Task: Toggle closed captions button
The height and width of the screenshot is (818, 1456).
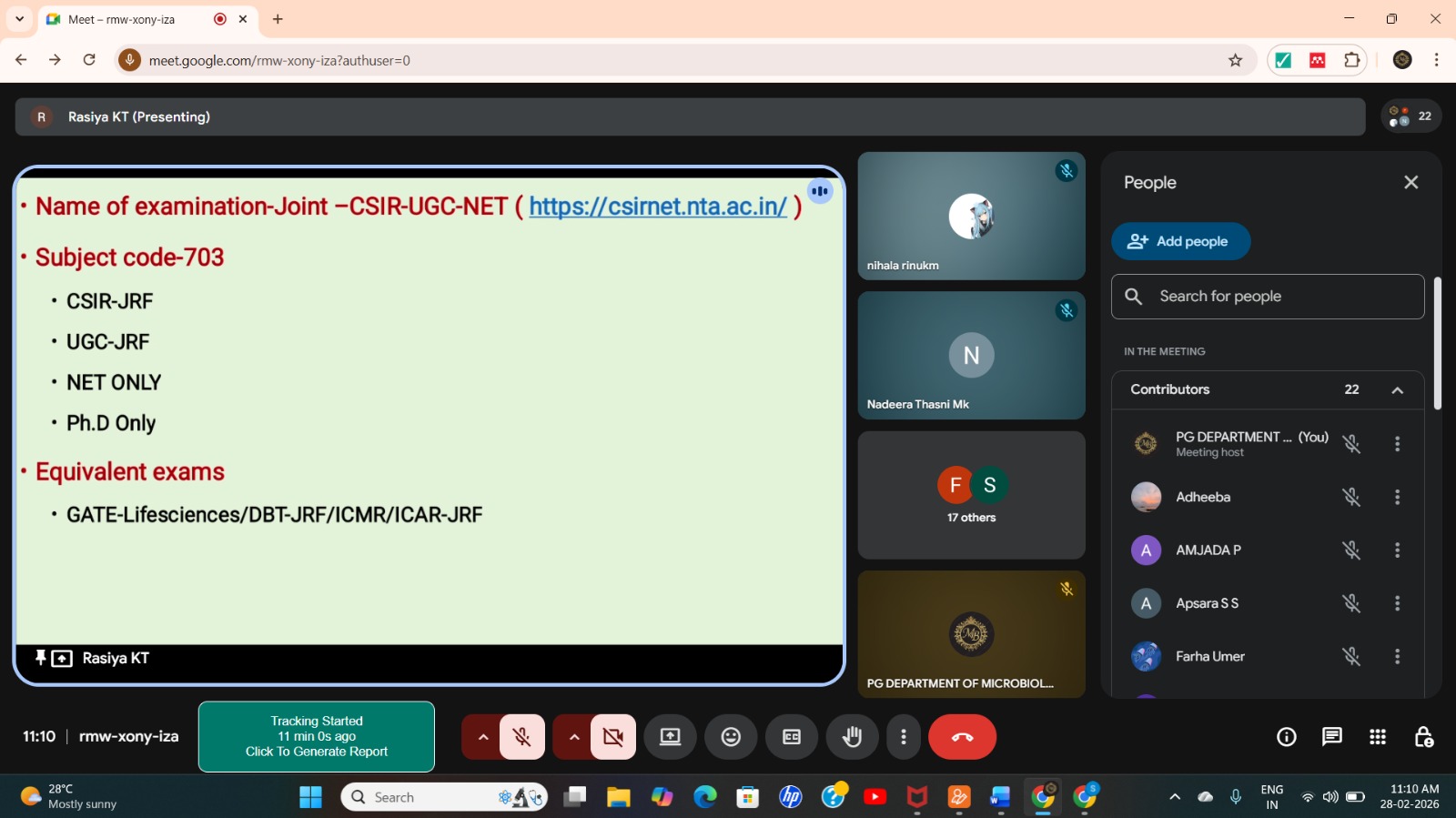Action: 792,737
